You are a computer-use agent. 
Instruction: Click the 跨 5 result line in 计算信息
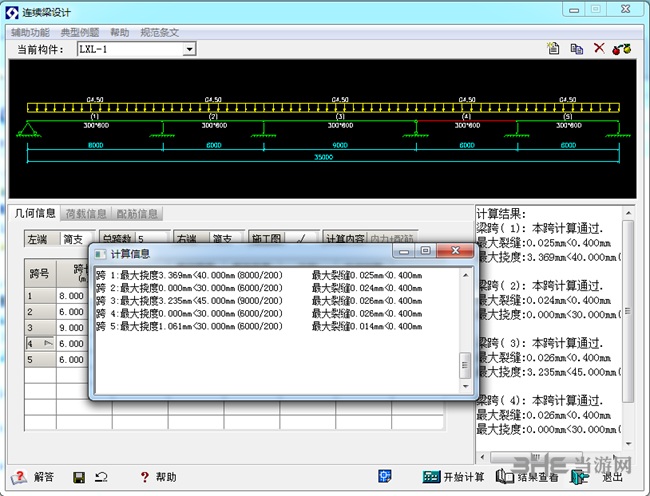(259, 327)
